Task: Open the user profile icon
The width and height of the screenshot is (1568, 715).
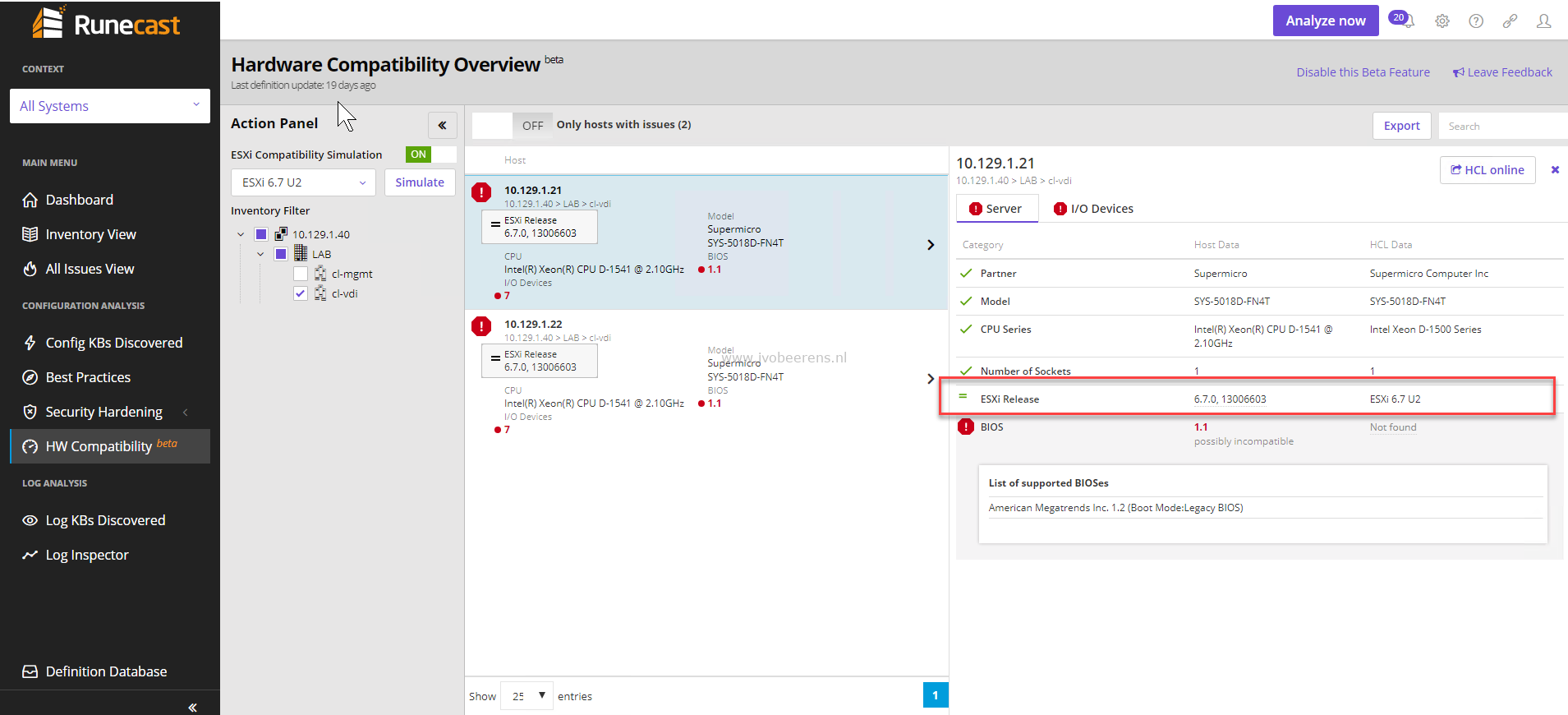Action: click(x=1544, y=21)
